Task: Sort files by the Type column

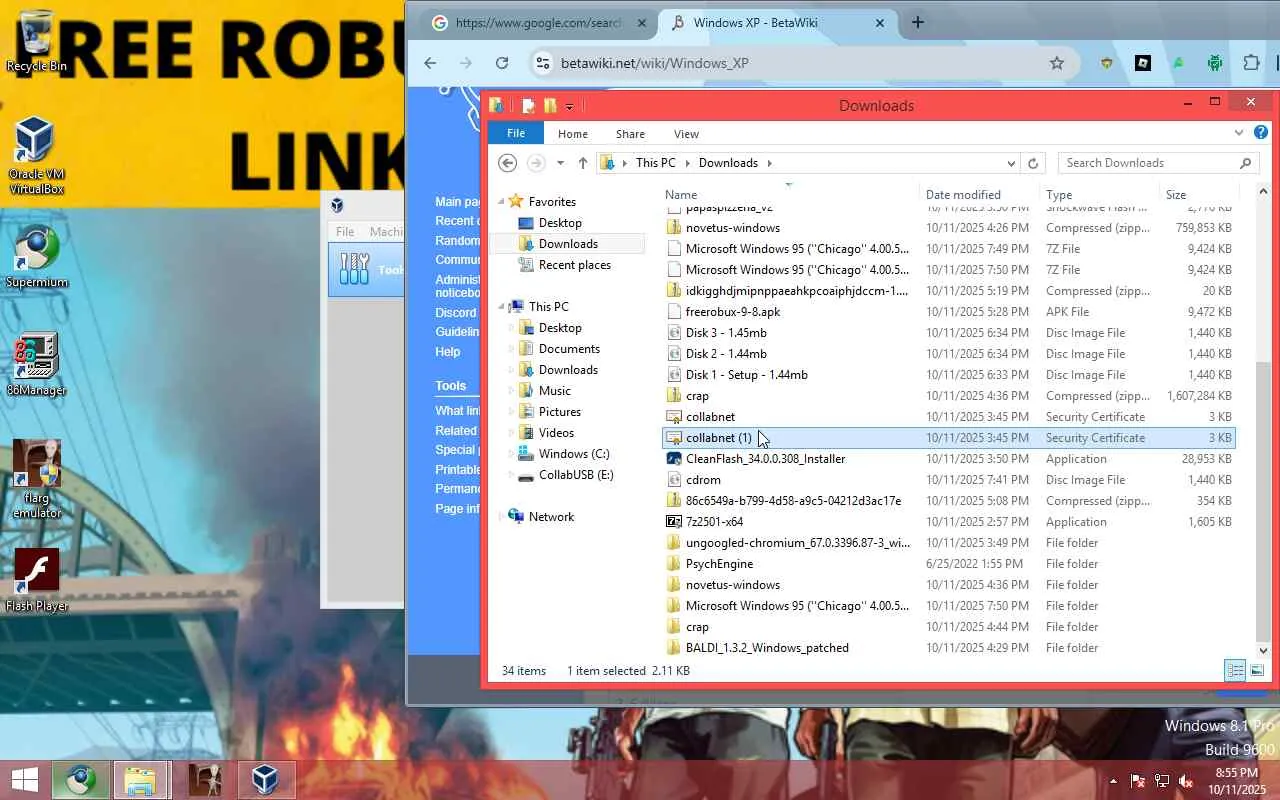Action: pyautogui.click(x=1100, y=195)
